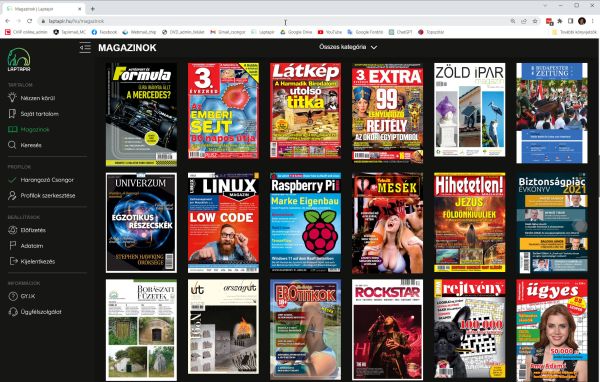Close the Magazinok | Laptapir browser tab

80,8
